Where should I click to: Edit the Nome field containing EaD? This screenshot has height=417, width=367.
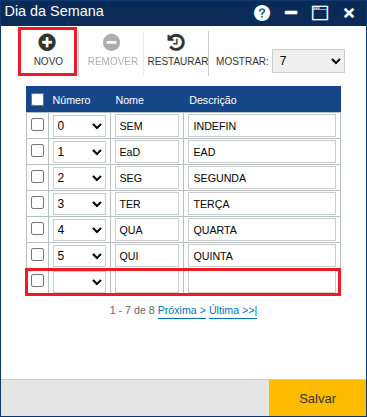[x=147, y=152]
